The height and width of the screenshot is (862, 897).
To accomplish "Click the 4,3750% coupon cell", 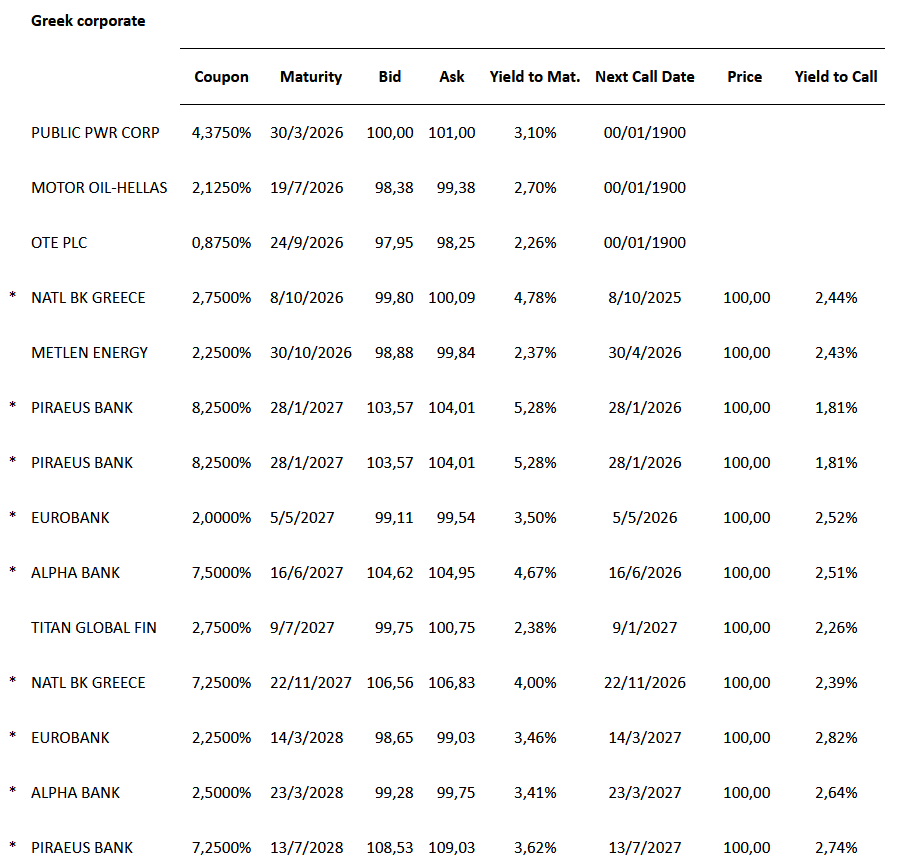I will [221, 133].
